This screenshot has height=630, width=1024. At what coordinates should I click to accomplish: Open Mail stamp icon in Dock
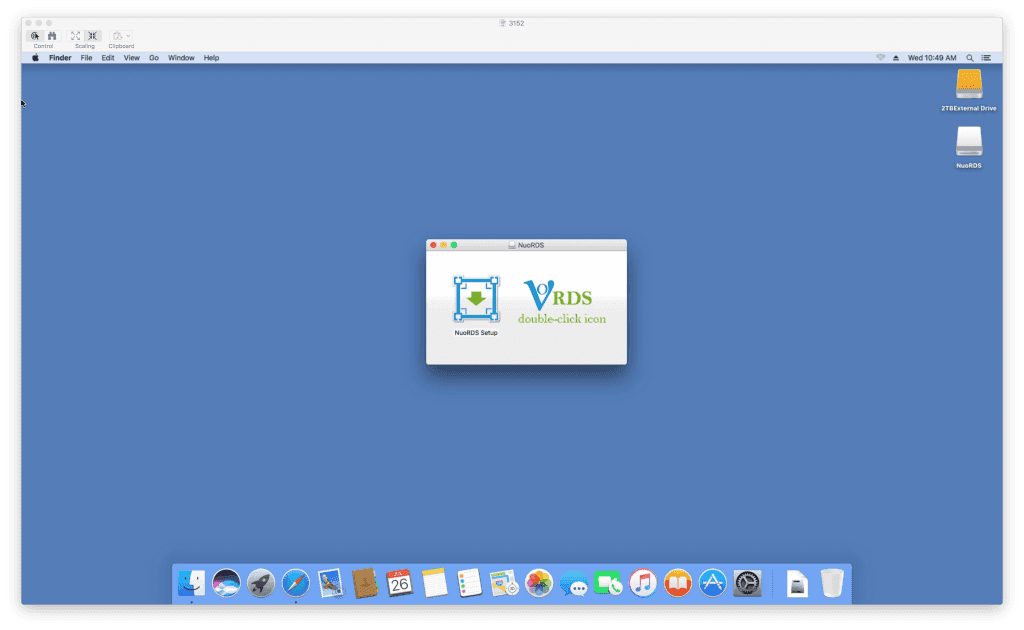330,583
